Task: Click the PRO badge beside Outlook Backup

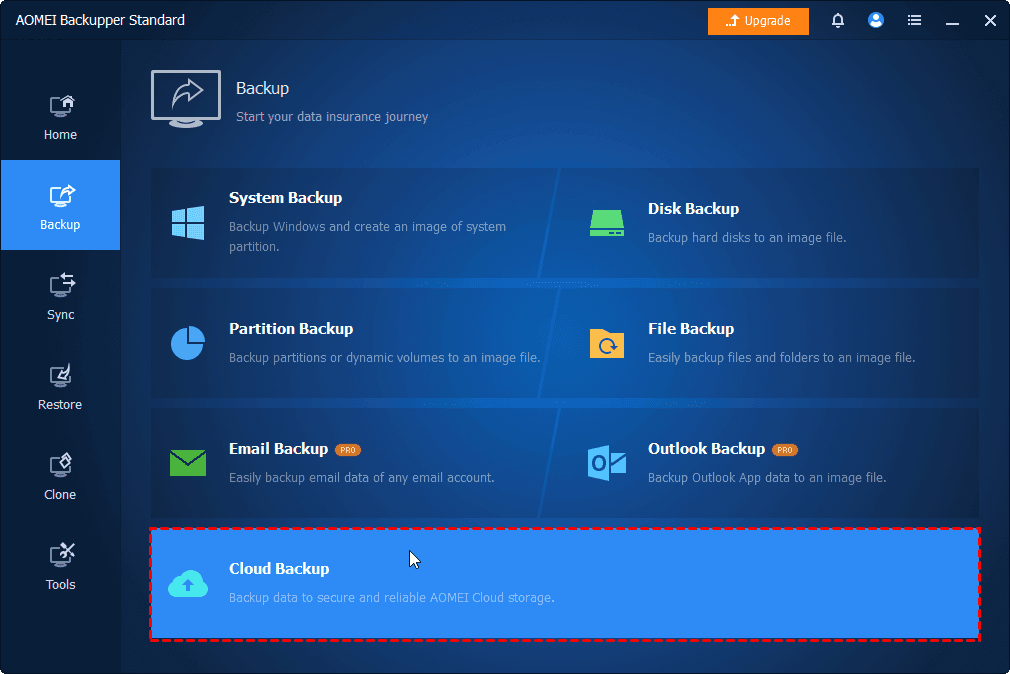Action: 785,450
